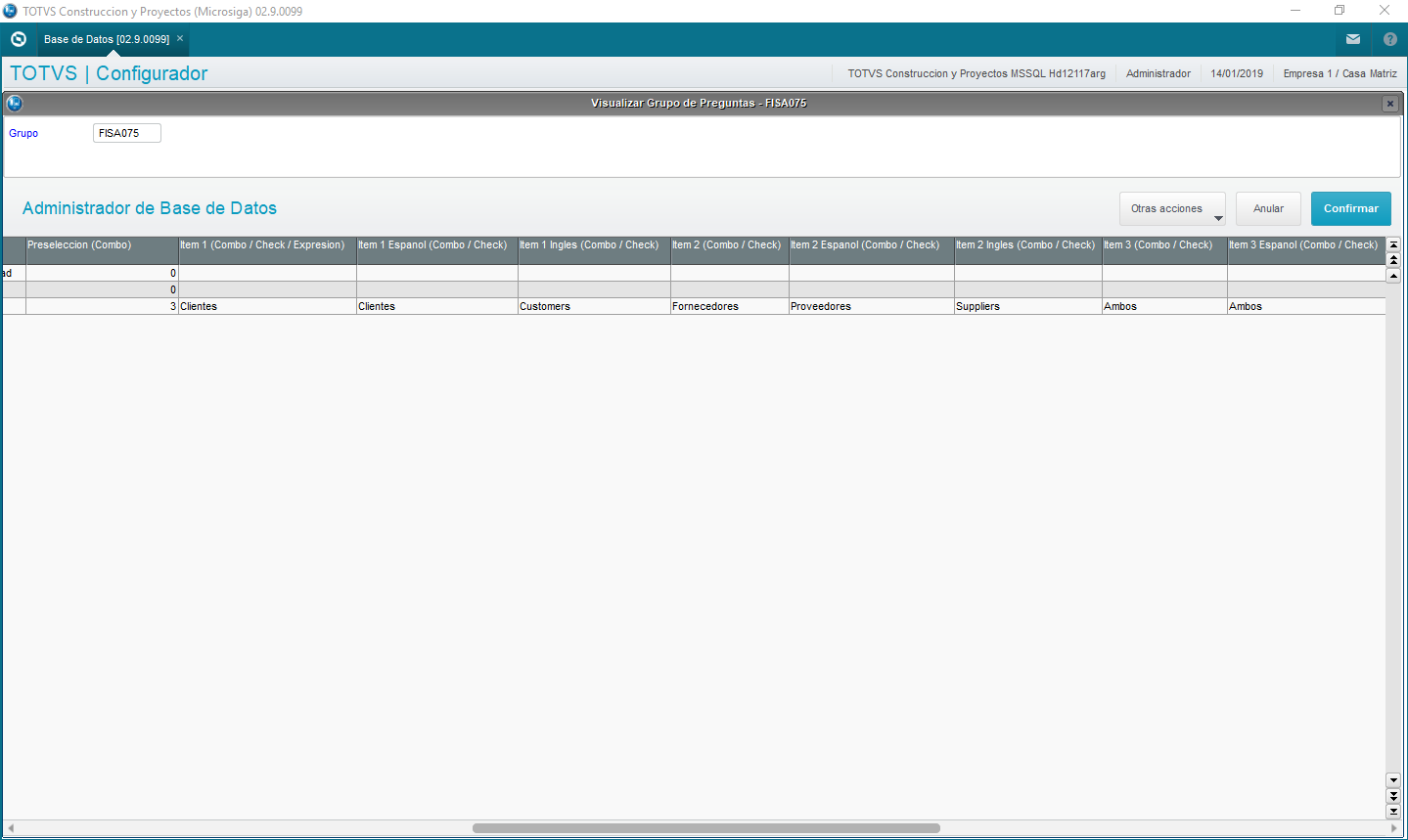This screenshot has width=1408, height=840.
Task: Click the Confirmar button
Action: point(1350,208)
